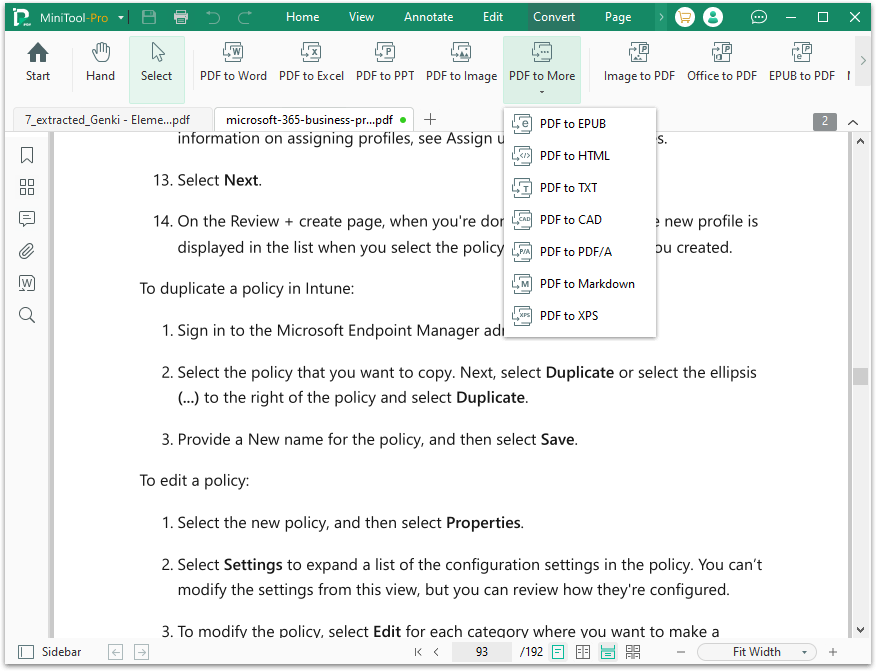Open the View tab
The image size is (876, 671).
(x=361, y=17)
